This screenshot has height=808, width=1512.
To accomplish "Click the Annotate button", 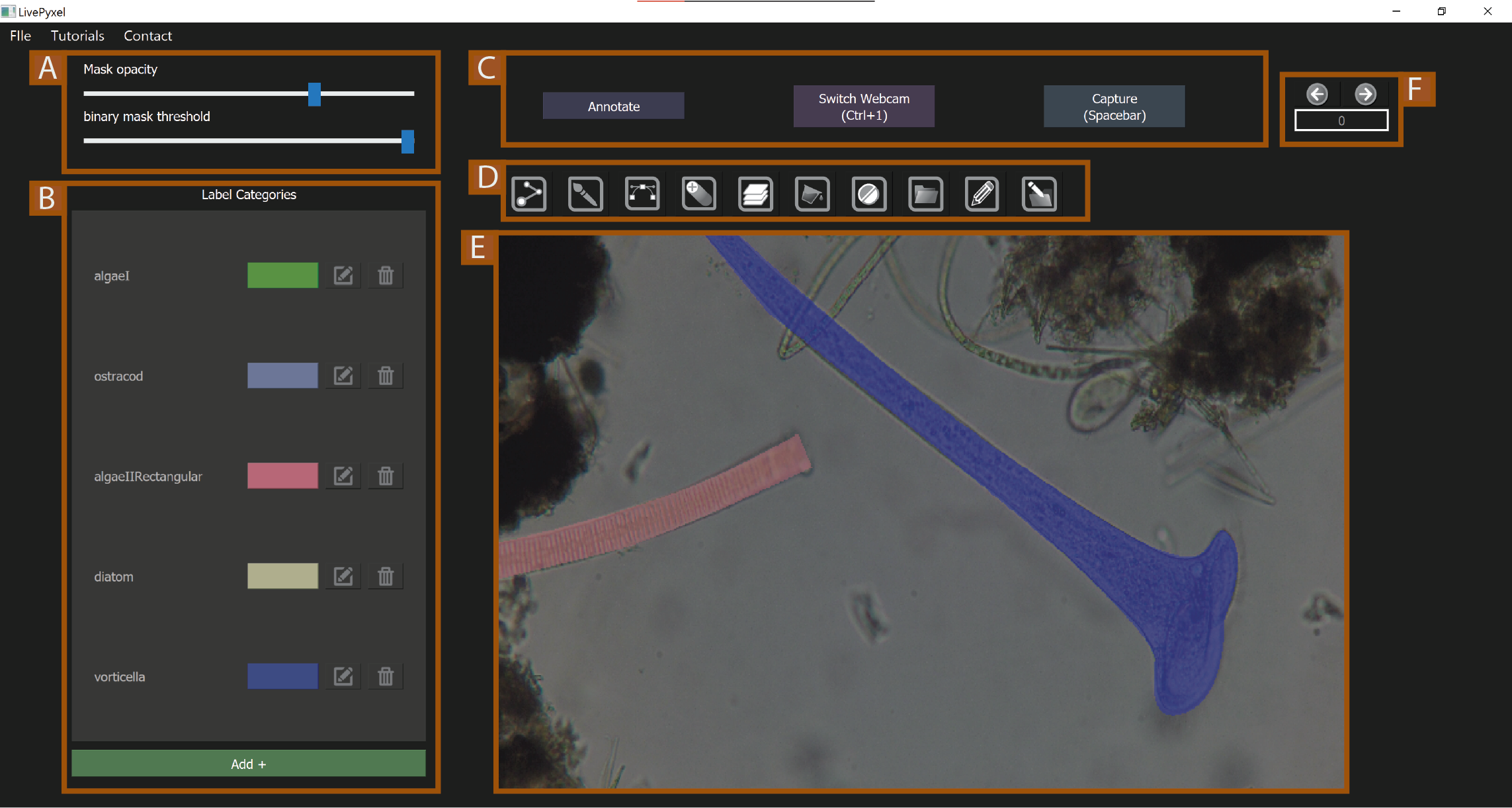I will pyautogui.click(x=613, y=107).
